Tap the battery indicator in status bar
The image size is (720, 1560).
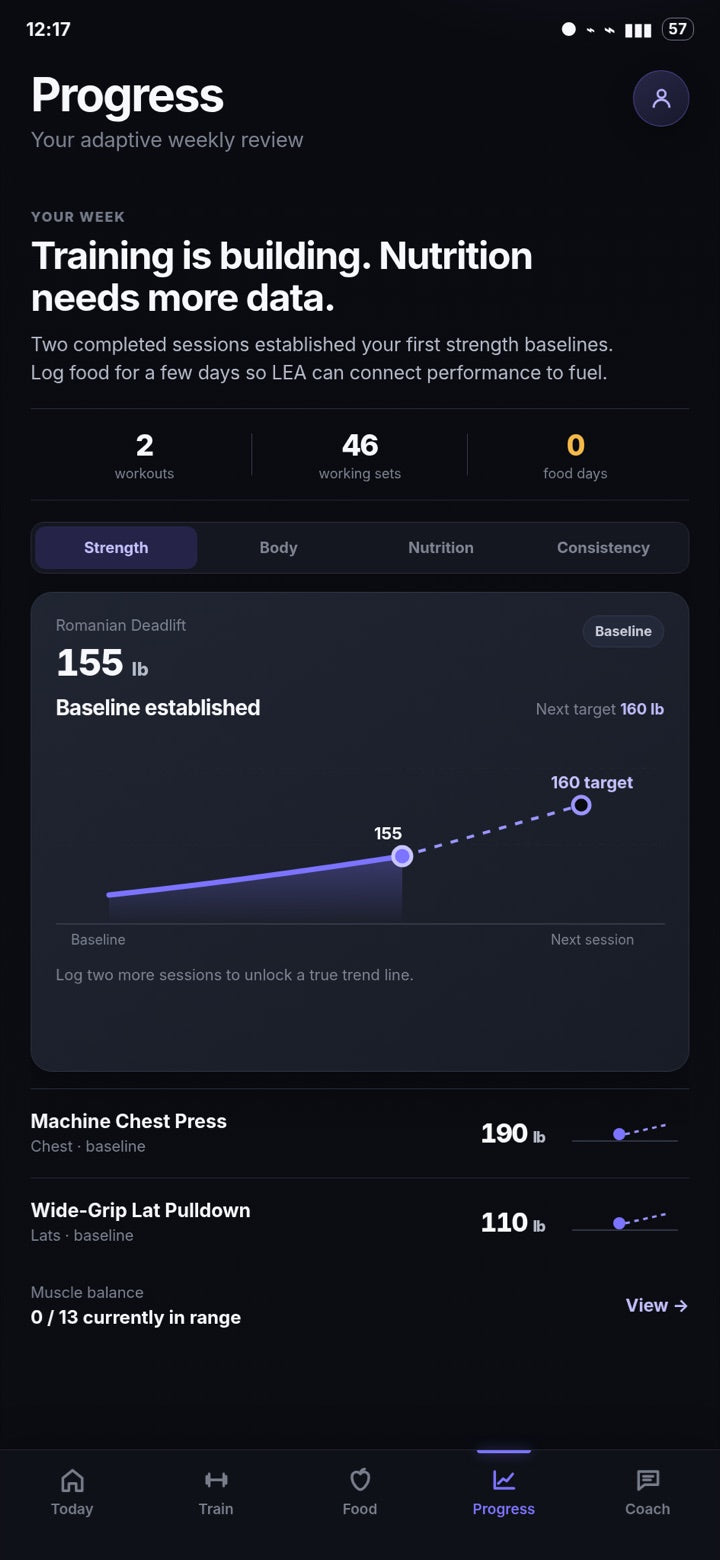tap(678, 29)
